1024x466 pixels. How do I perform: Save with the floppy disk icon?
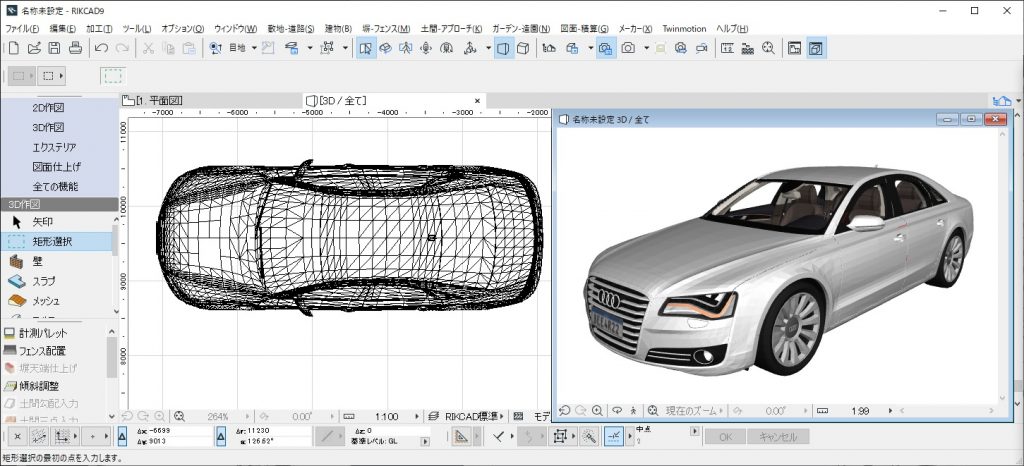pos(54,48)
